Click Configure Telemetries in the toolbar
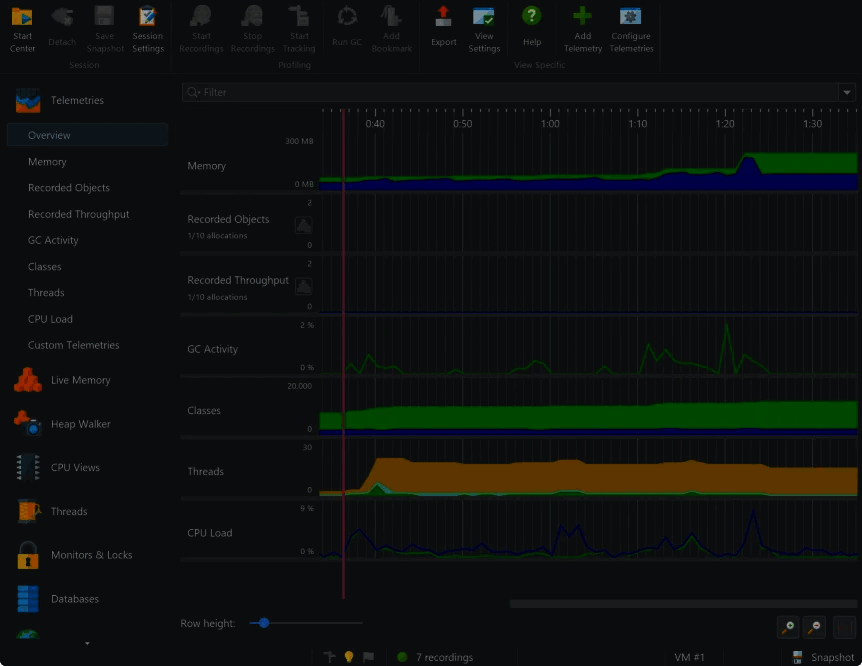Image resolution: width=862 pixels, height=666 pixels. 631,30
